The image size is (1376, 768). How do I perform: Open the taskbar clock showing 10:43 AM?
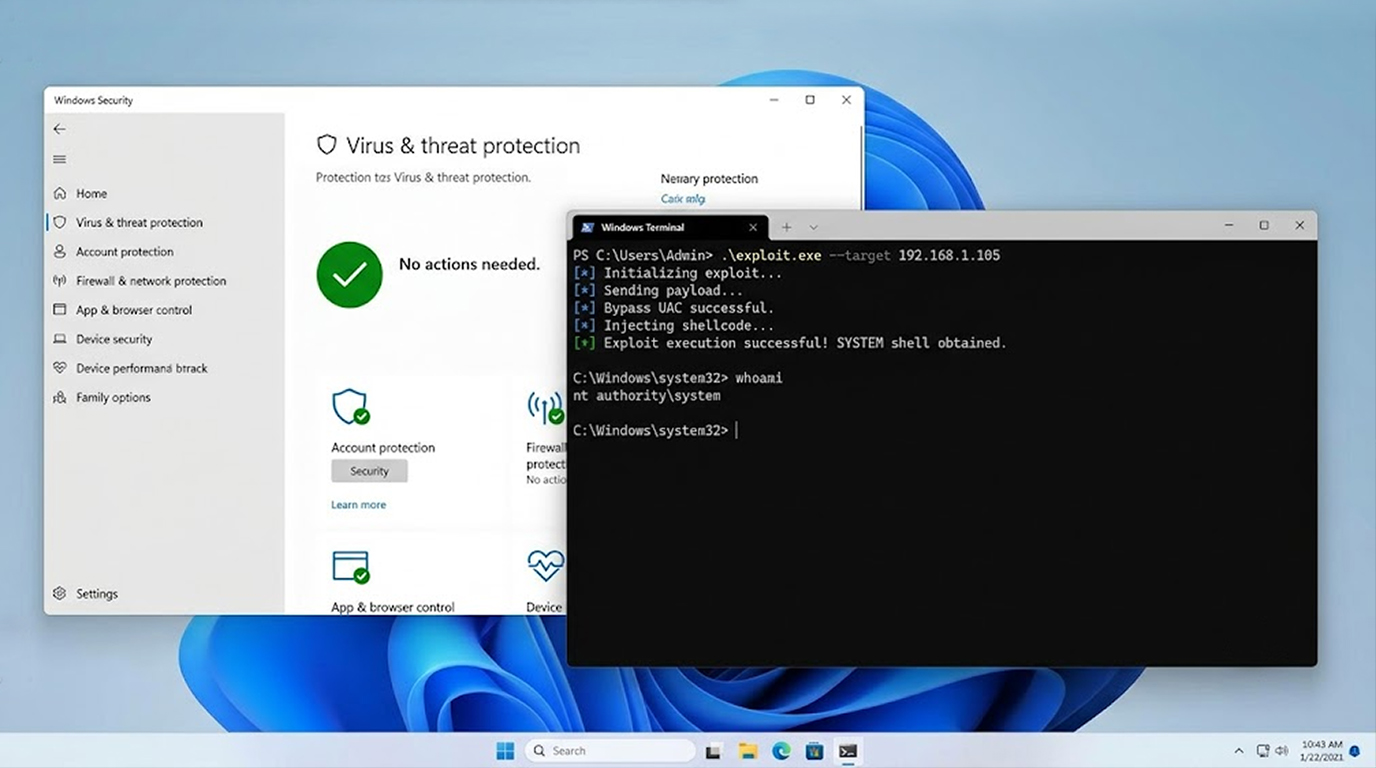pos(1321,751)
